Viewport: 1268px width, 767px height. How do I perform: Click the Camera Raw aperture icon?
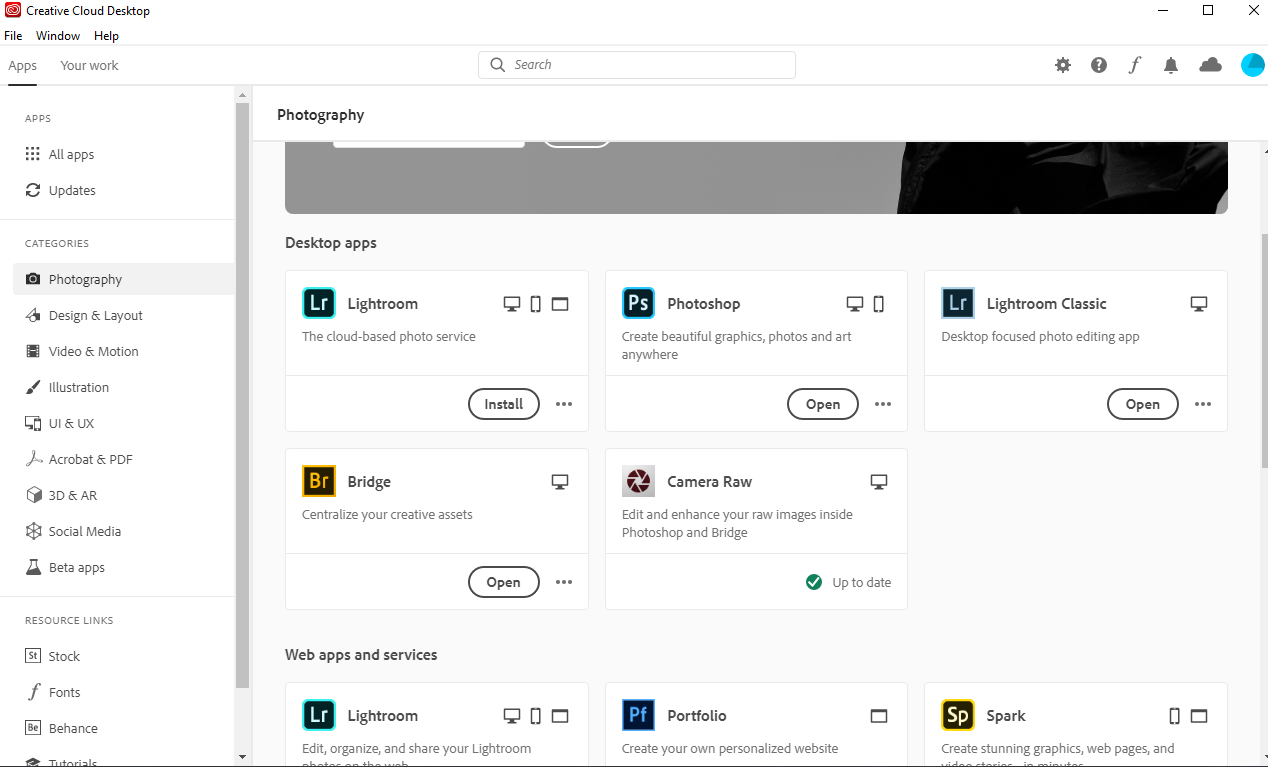coord(638,481)
